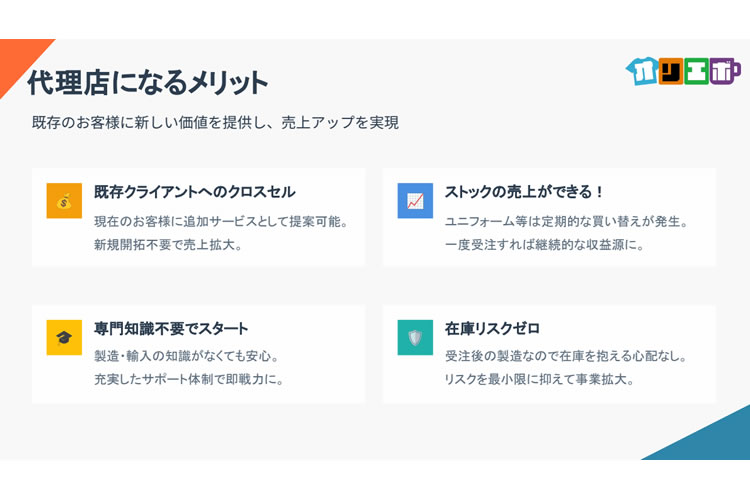The image size is (750, 500).
Task: Click the heading 専門知識不要でスタート
Action: [x=171, y=329]
